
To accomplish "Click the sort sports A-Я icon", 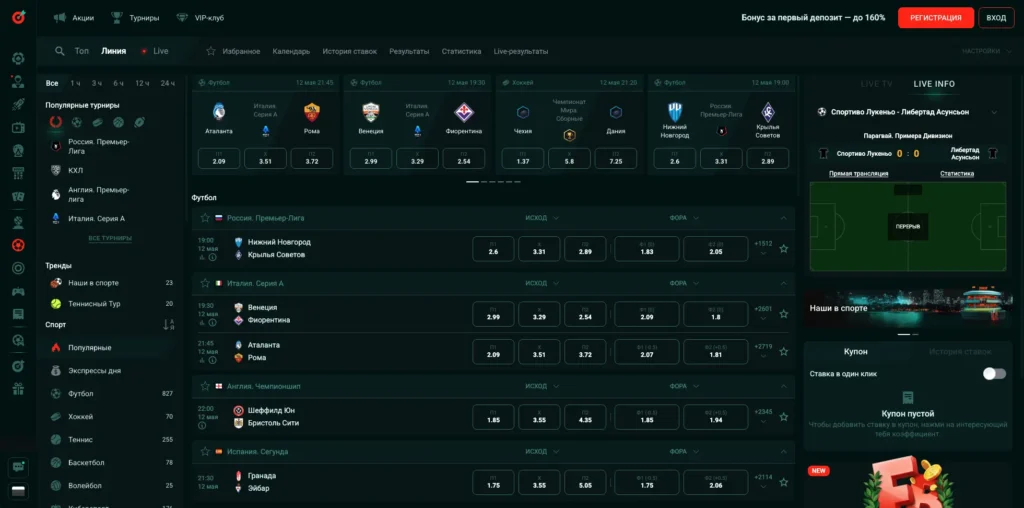I will 168,324.
